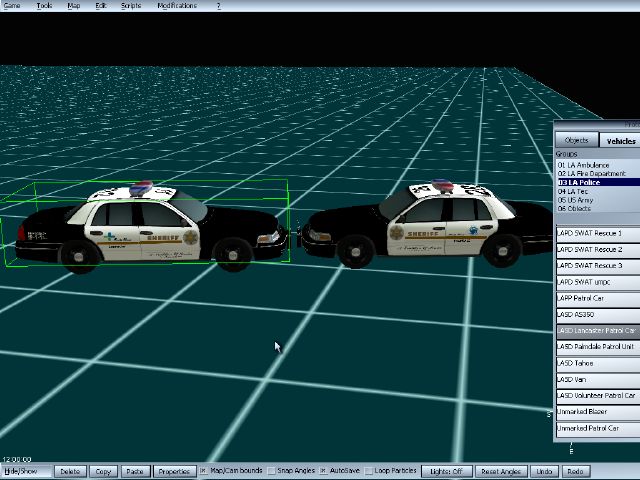The height and width of the screenshot is (480, 640).
Task: Choose LASD Lancaster Patrol Car
Action: (x=598, y=331)
